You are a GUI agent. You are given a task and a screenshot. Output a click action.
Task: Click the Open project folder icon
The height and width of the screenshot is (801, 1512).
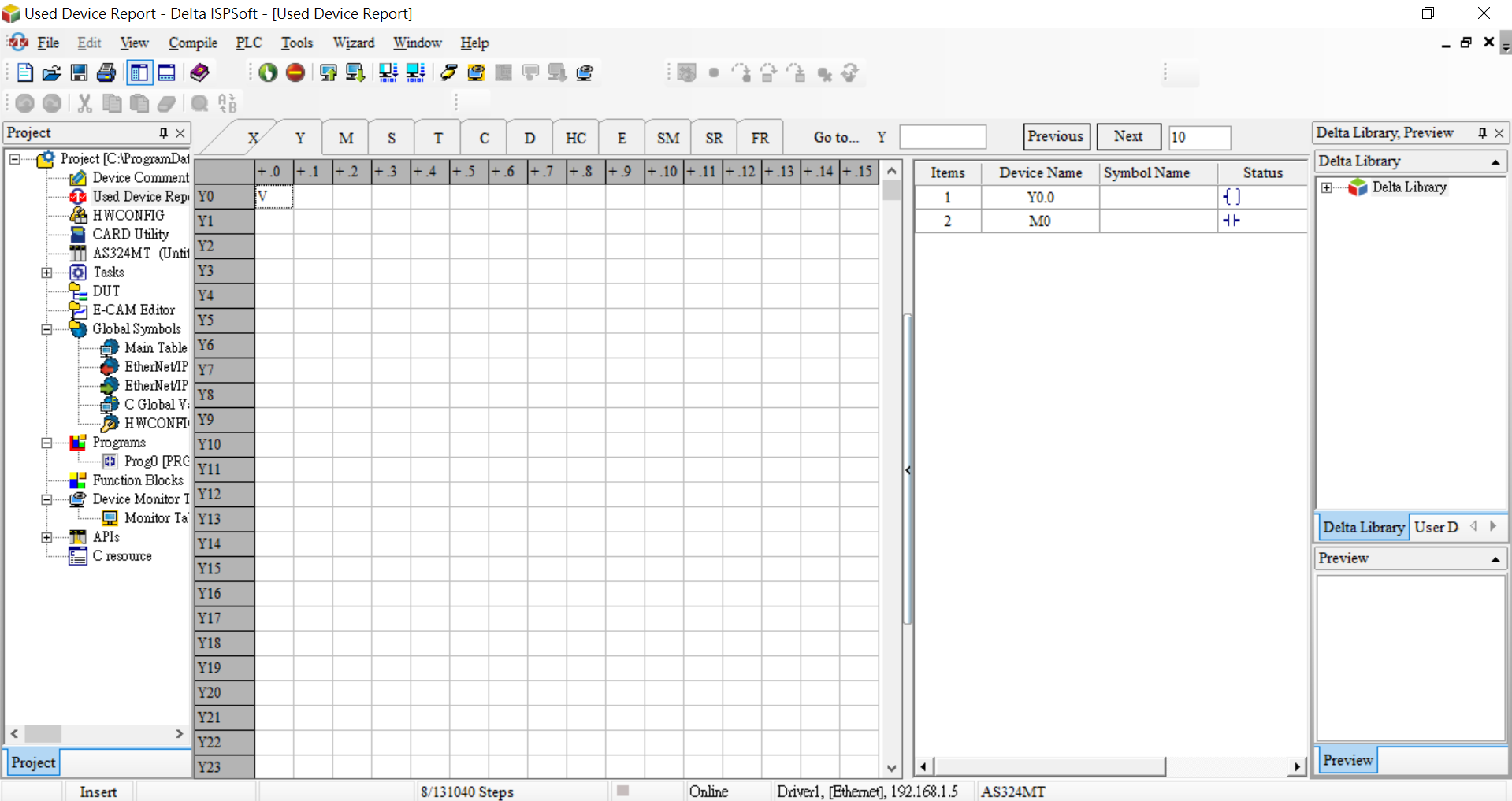[x=52, y=73]
